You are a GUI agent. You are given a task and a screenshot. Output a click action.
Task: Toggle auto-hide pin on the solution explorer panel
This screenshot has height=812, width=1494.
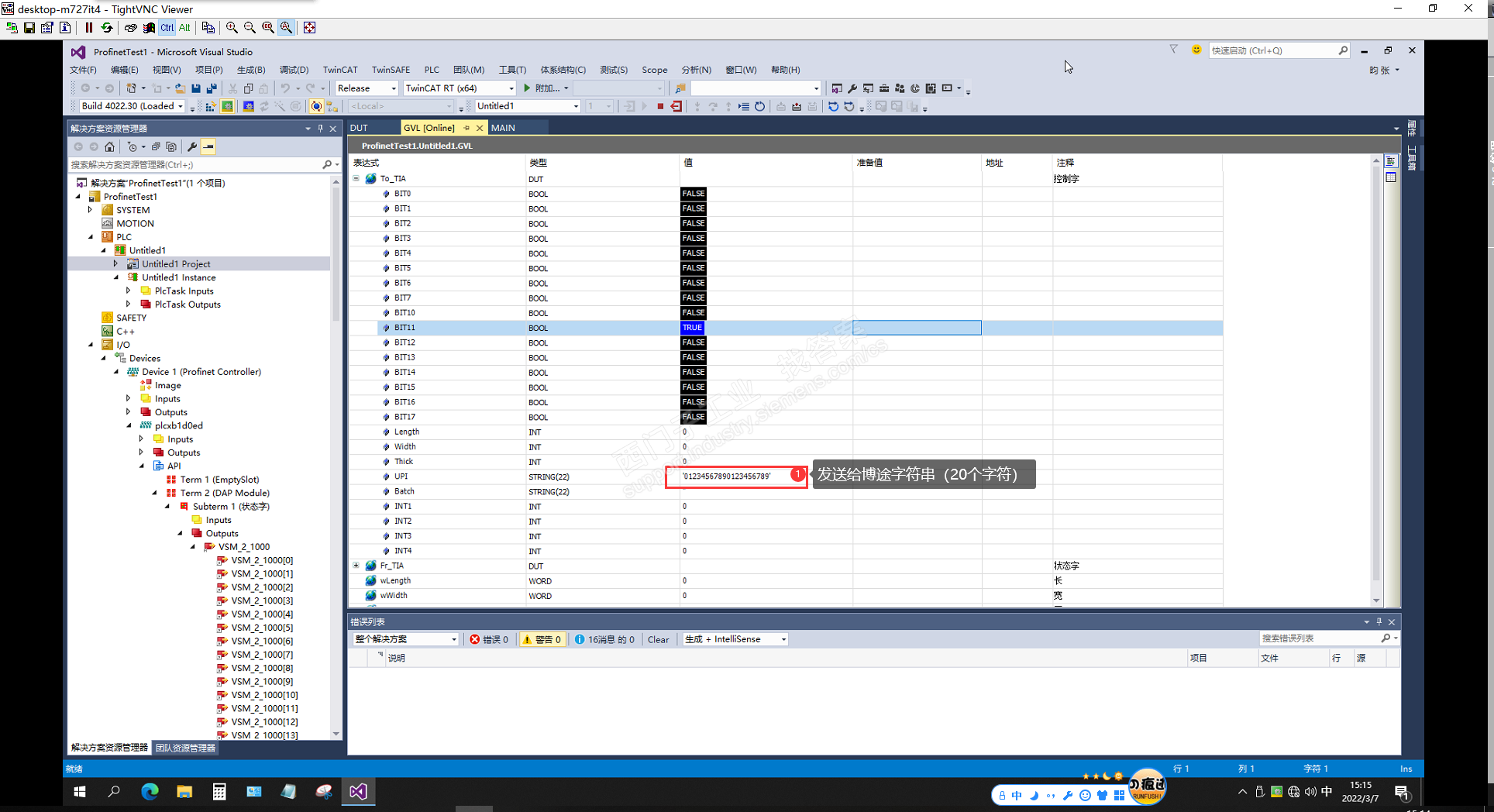320,129
